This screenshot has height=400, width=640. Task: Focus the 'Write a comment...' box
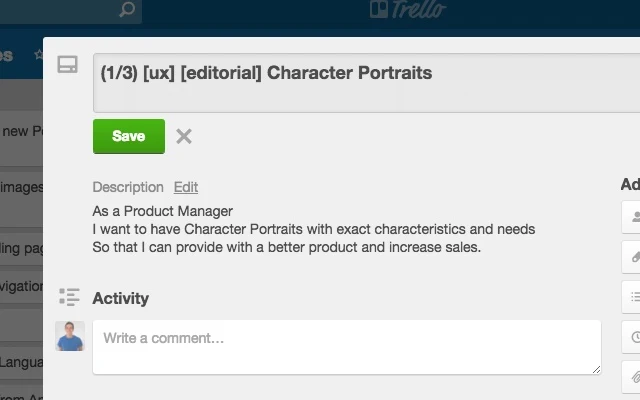pos(346,346)
